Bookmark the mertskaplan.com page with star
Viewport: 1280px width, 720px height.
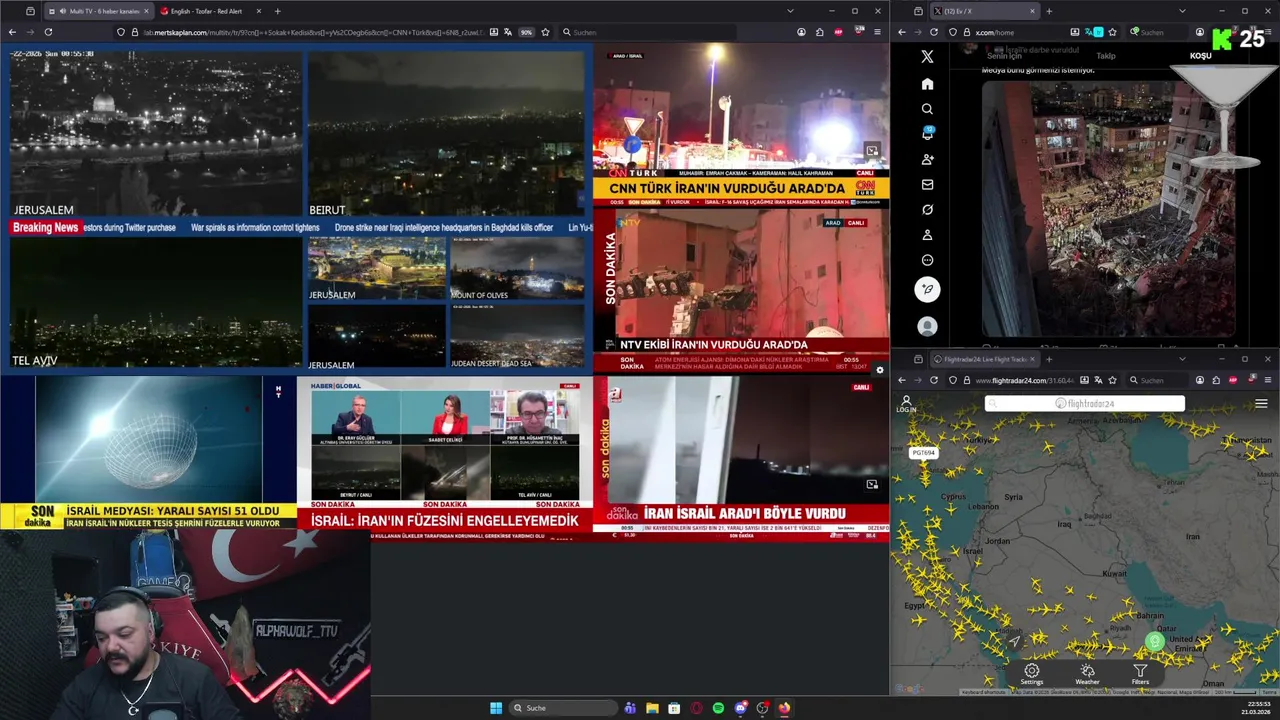(x=545, y=32)
